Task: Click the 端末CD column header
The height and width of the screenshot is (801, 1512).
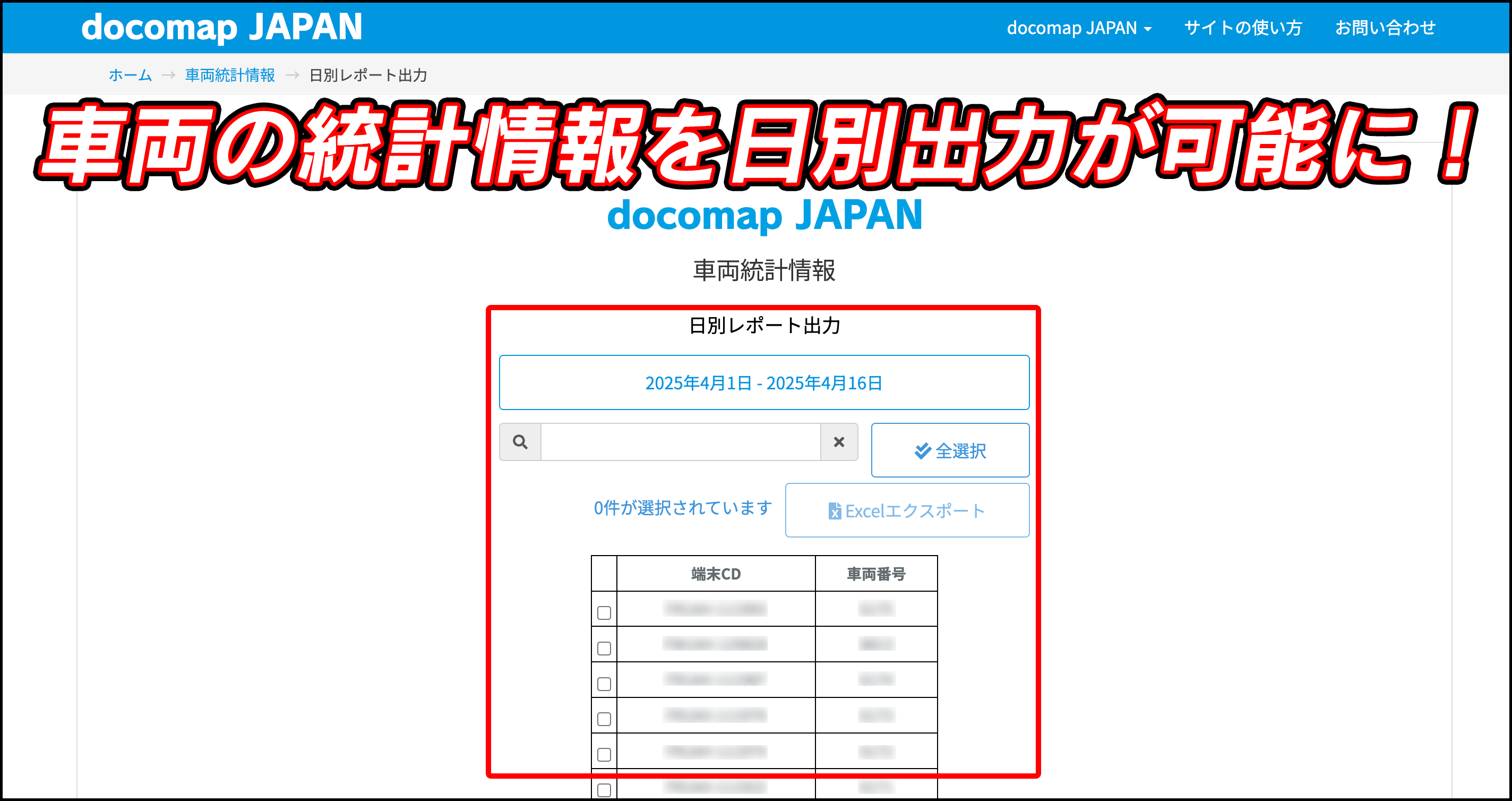Action: pyautogui.click(x=716, y=574)
